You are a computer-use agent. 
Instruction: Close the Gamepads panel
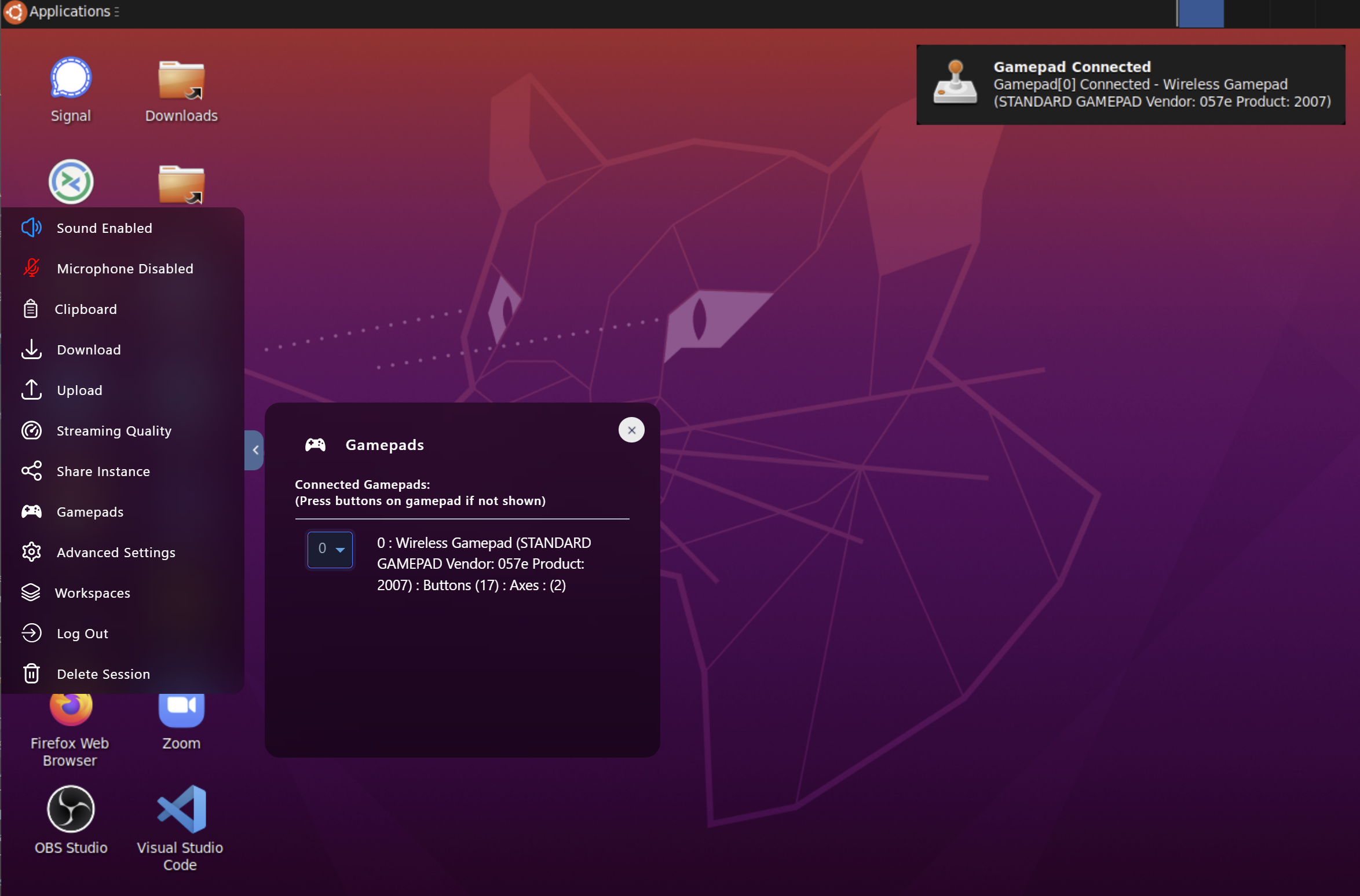[x=631, y=430]
